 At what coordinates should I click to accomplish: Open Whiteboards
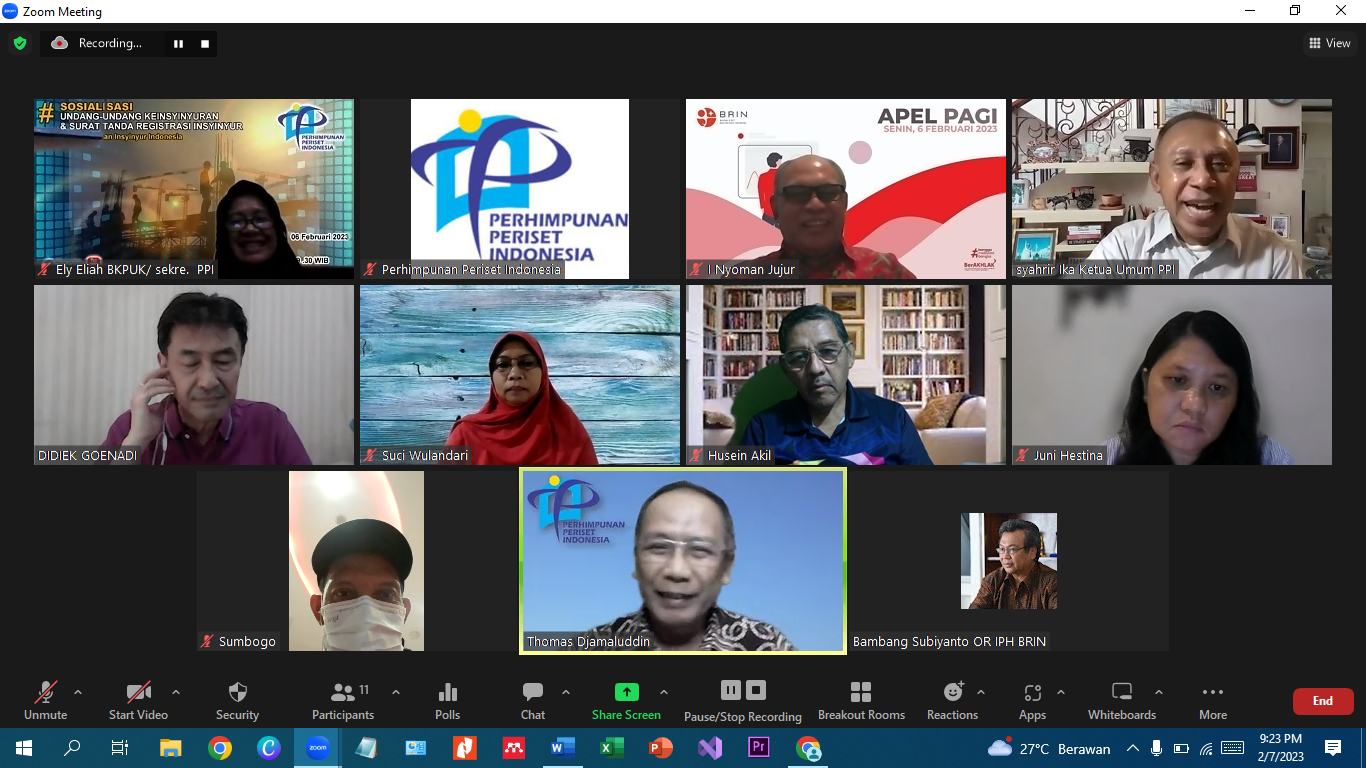pyautogui.click(x=1122, y=701)
